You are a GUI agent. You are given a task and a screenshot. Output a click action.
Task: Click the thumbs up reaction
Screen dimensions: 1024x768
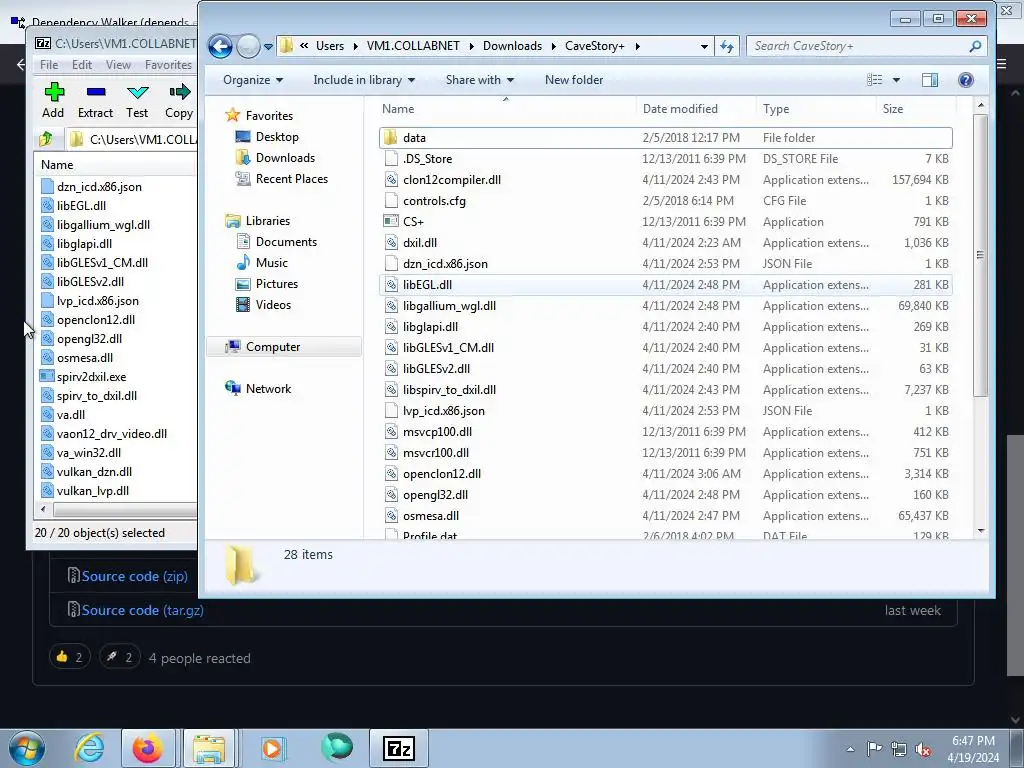coord(69,657)
